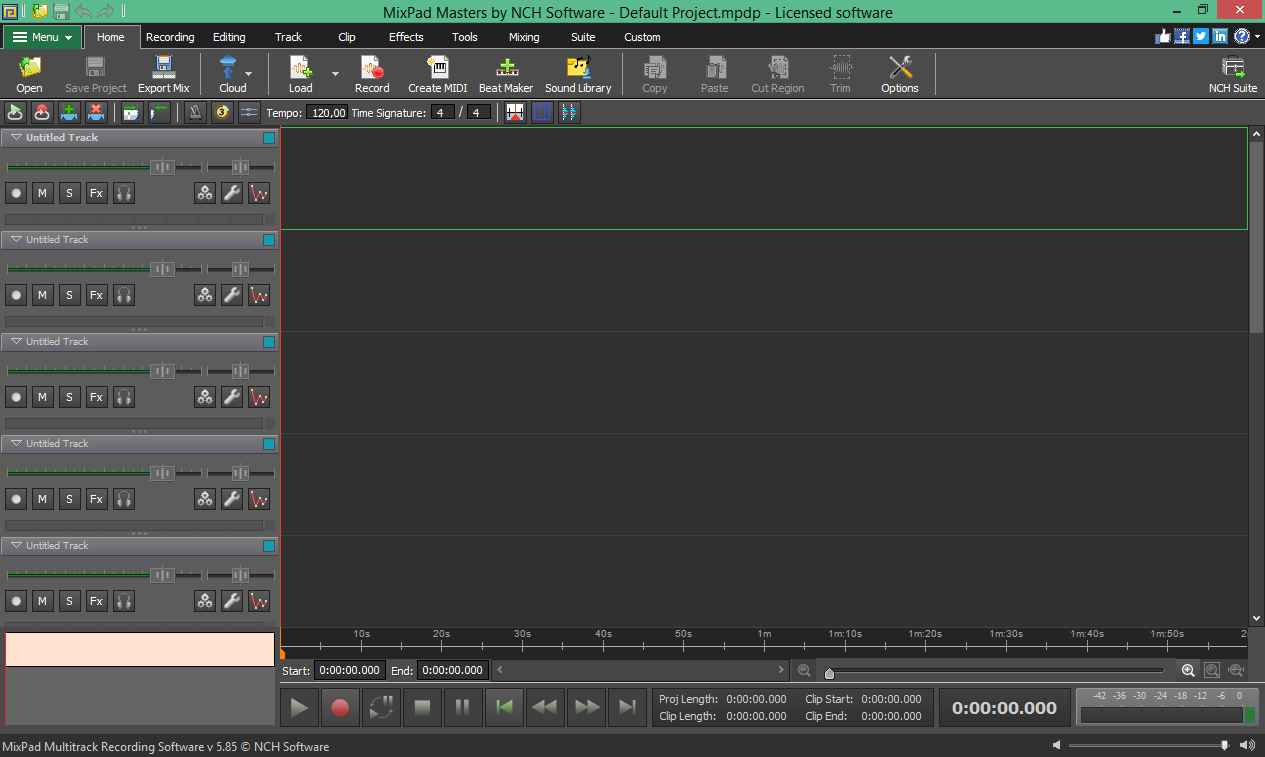Image resolution: width=1265 pixels, height=757 pixels.
Task: Click the Export Mix button
Action: pos(163,74)
